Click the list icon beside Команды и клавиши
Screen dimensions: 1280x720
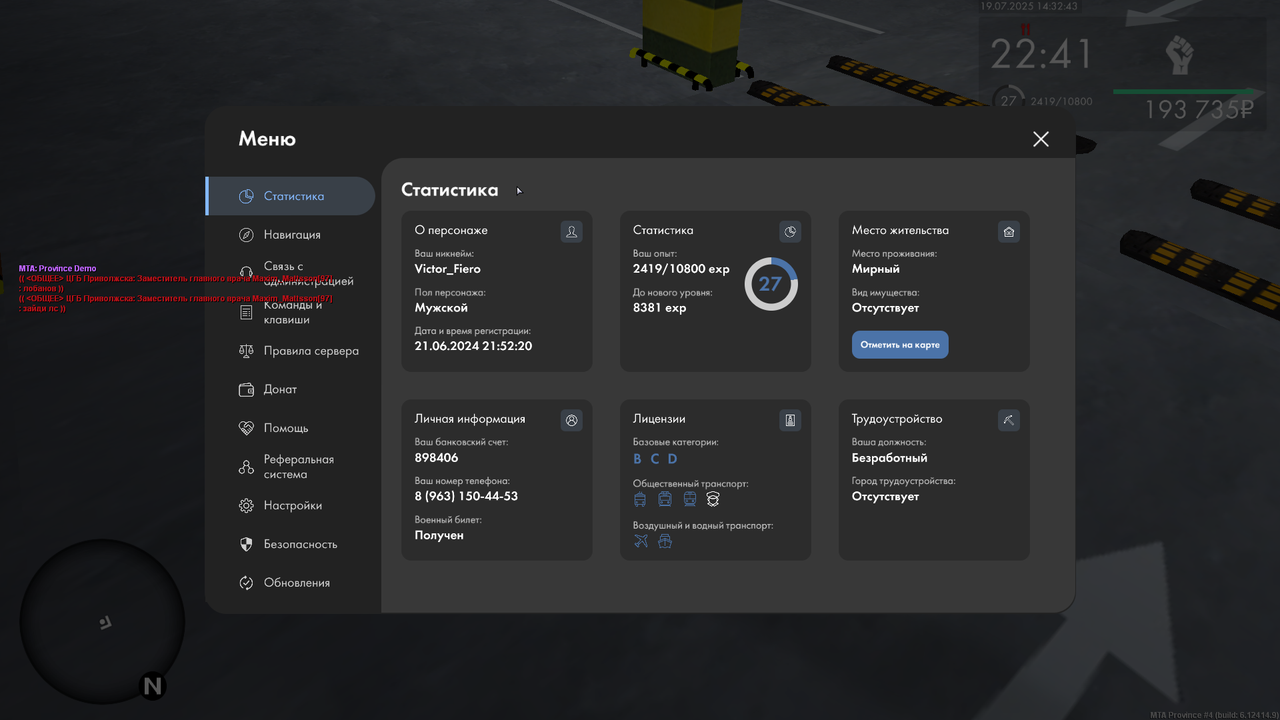pyautogui.click(x=246, y=313)
